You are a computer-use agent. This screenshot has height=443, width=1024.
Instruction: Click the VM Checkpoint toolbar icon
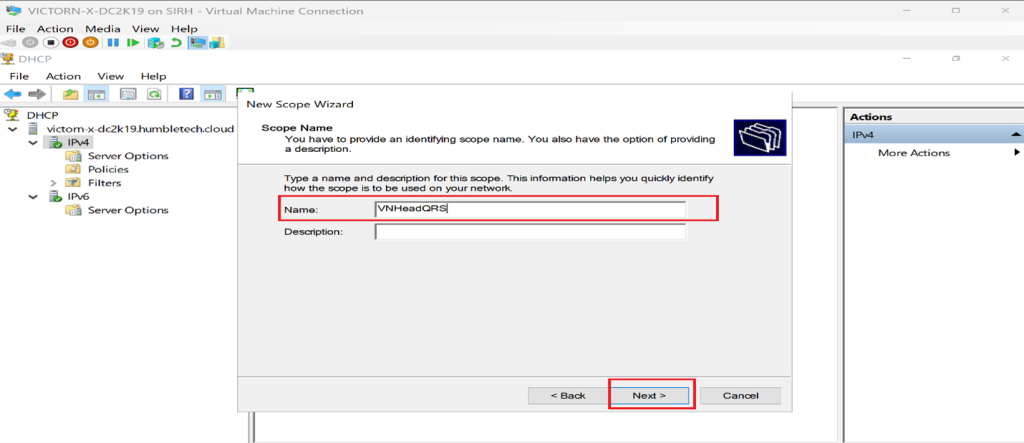click(x=155, y=43)
